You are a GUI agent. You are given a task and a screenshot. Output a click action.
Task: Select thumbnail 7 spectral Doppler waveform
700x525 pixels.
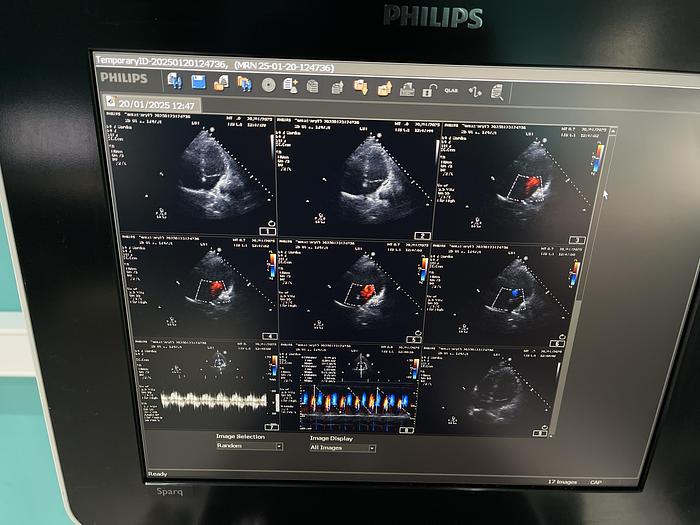point(208,386)
